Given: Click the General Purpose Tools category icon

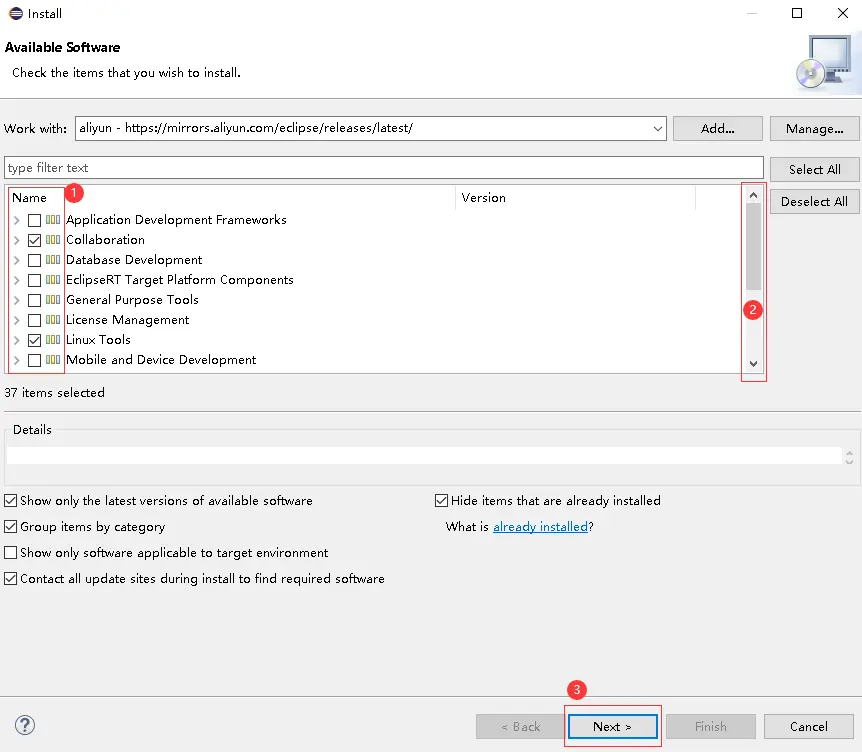Looking at the screenshot, I should pyautogui.click(x=53, y=300).
